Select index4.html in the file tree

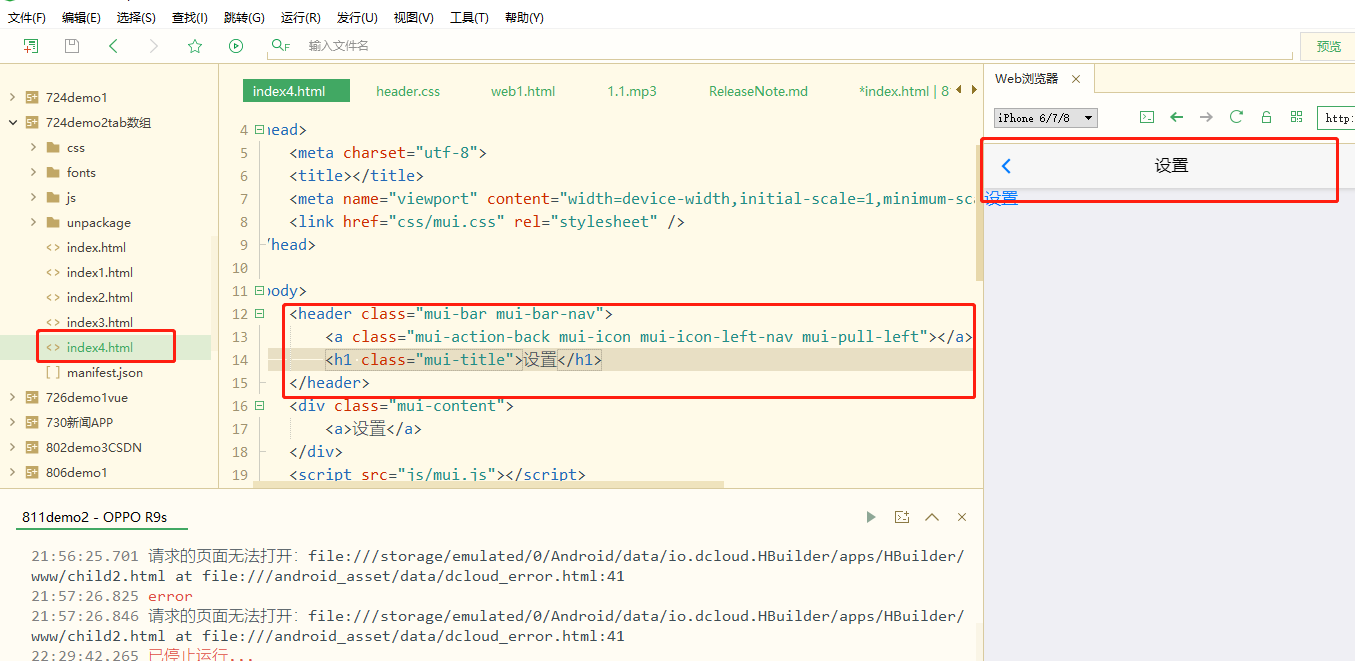click(x=100, y=347)
